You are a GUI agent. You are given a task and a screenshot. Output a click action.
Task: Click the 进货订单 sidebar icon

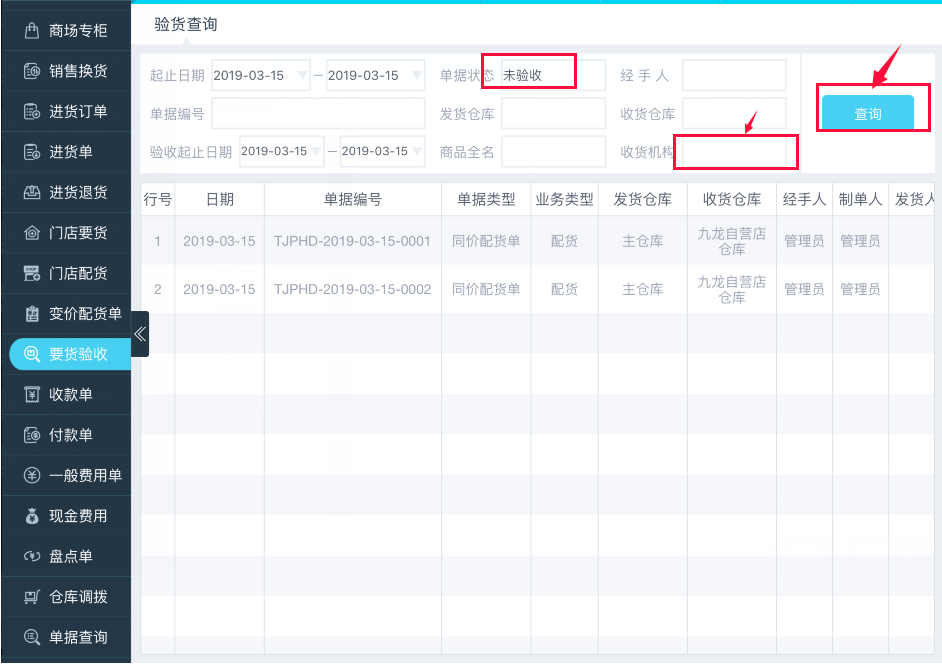[x=32, y=111]
